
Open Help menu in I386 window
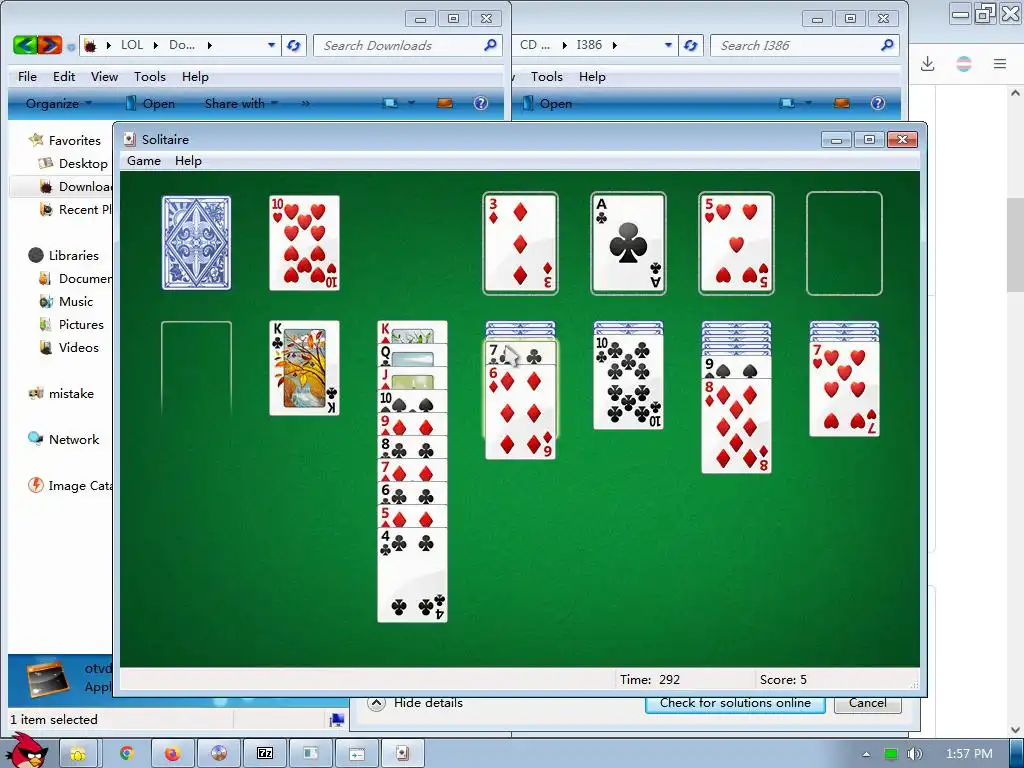pos(592,76)
